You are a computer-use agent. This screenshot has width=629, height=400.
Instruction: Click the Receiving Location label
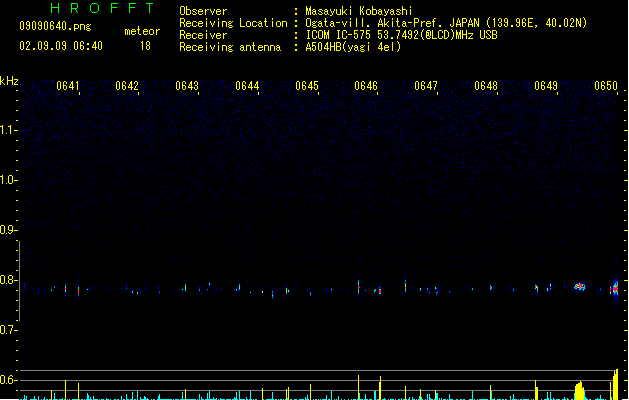233,23
